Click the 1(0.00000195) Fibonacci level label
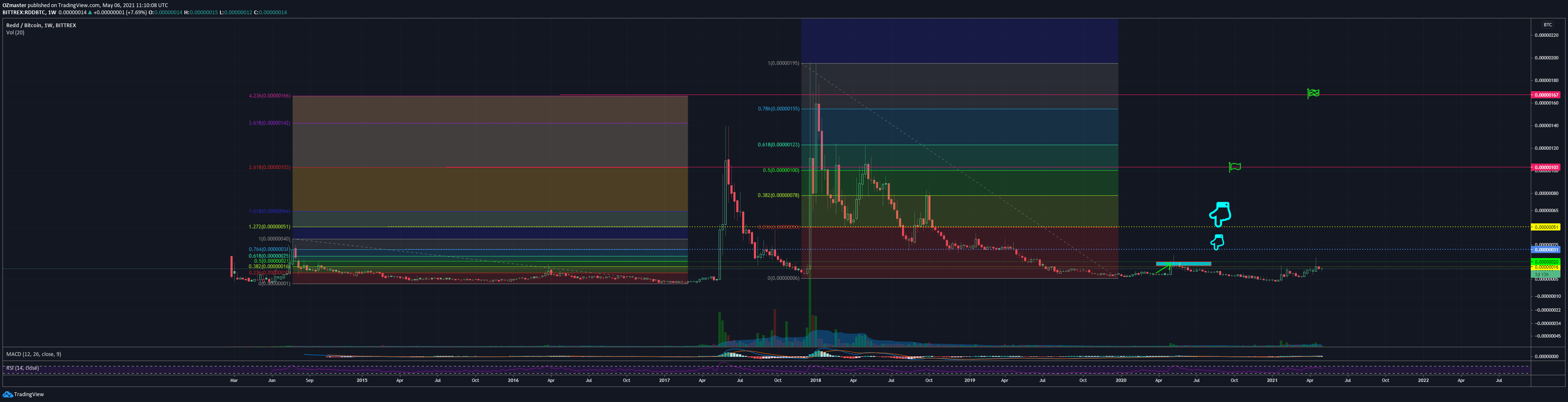This screenshot has height=402, width=1568. (784, 63)
